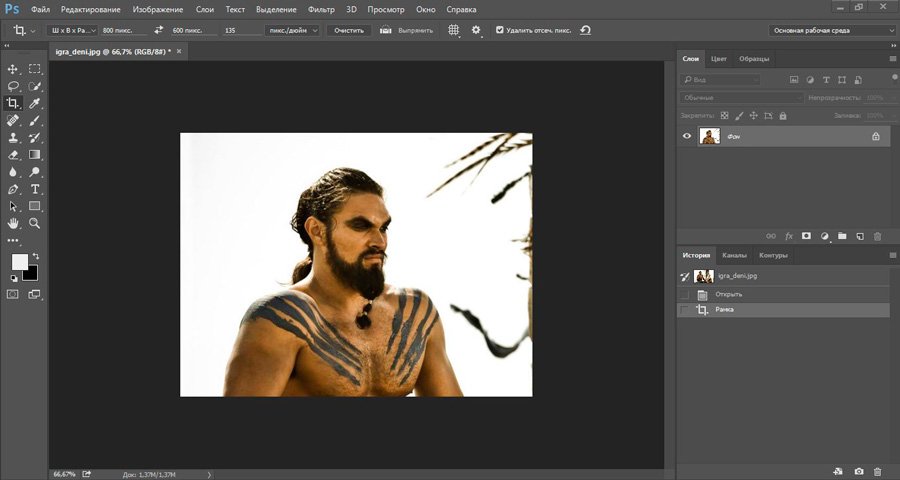Select the Gradient tool

coord(34,154)
